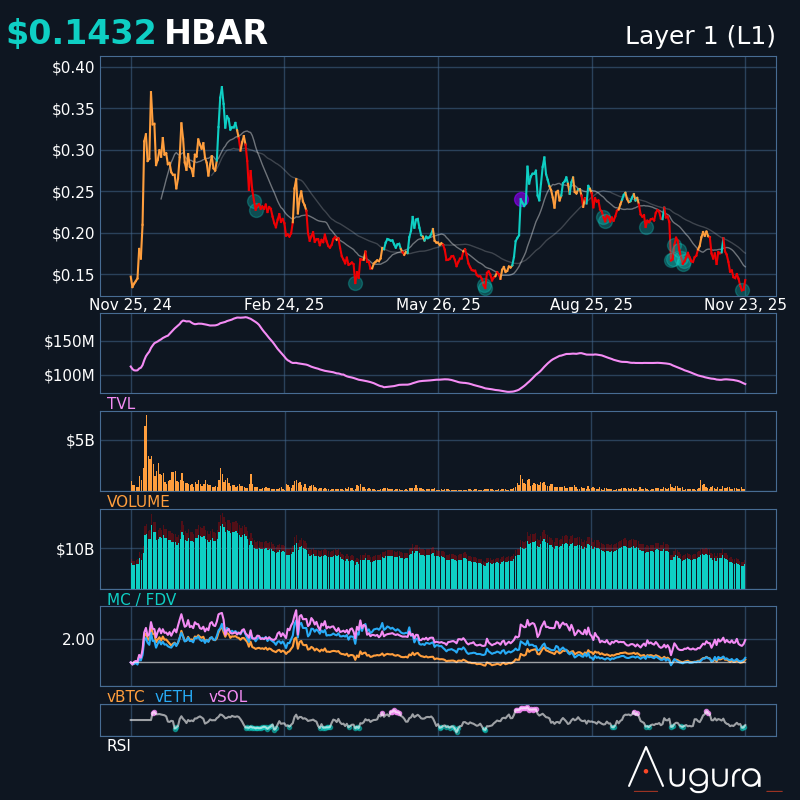Toggle the vBTC legend series

(x=125, y=697)
